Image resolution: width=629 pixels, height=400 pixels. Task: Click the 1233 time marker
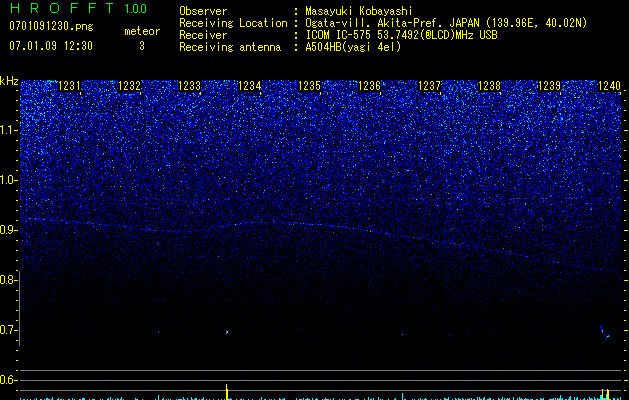(x=189, y=86)
